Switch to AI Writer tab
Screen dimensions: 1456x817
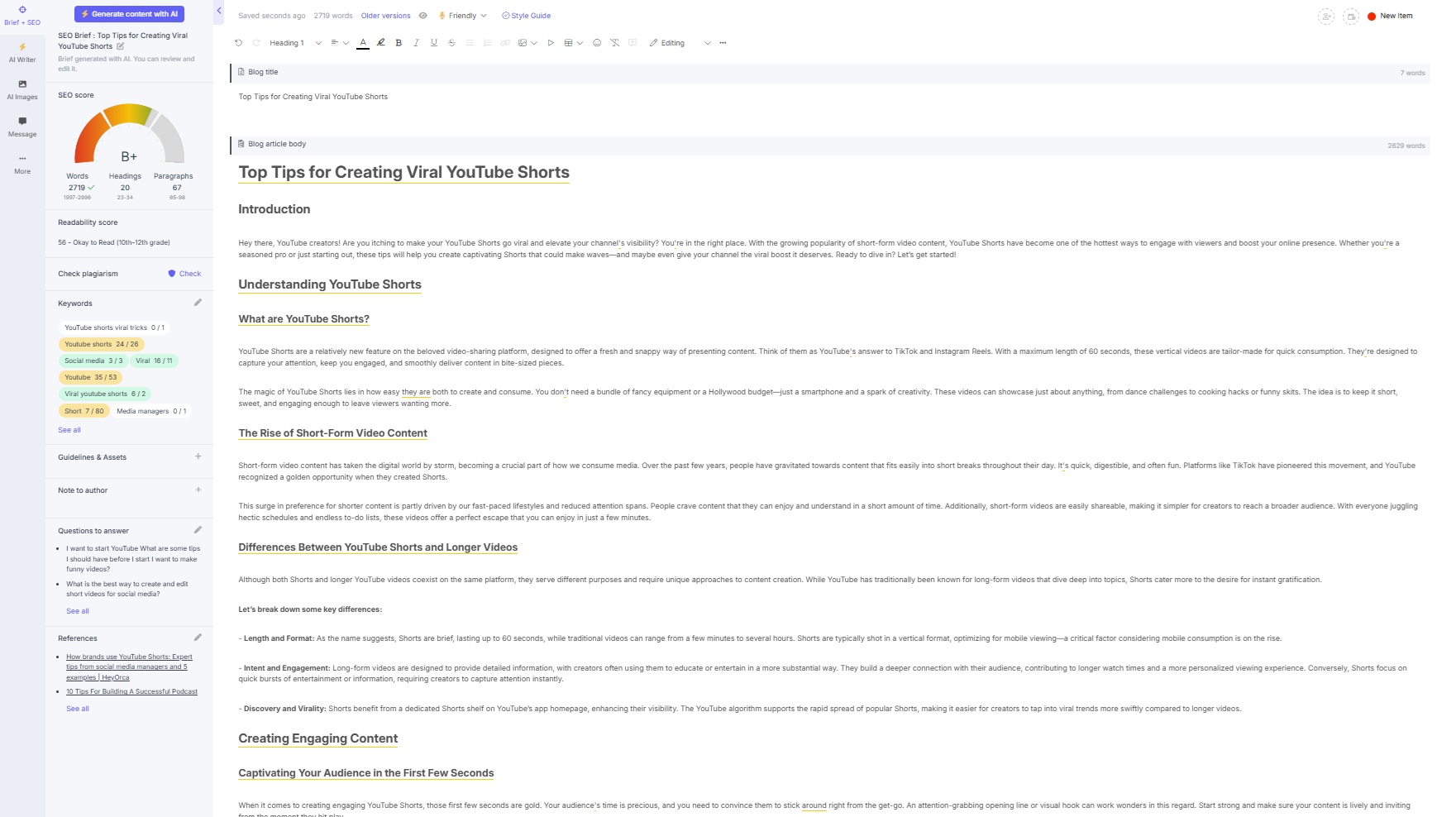[22, 53]
